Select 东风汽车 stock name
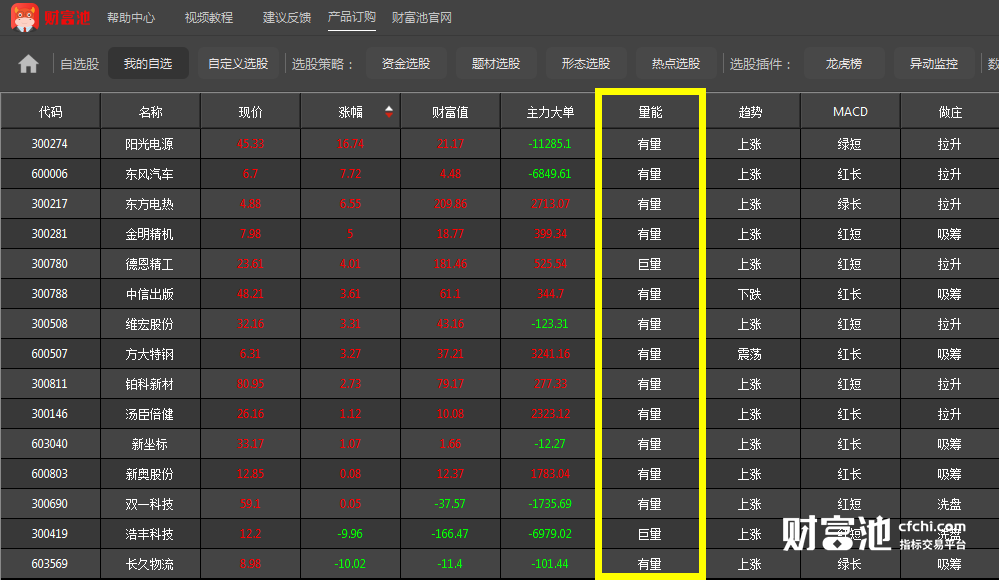The height and width of the screenshot is (580, 999). [149, 174]
